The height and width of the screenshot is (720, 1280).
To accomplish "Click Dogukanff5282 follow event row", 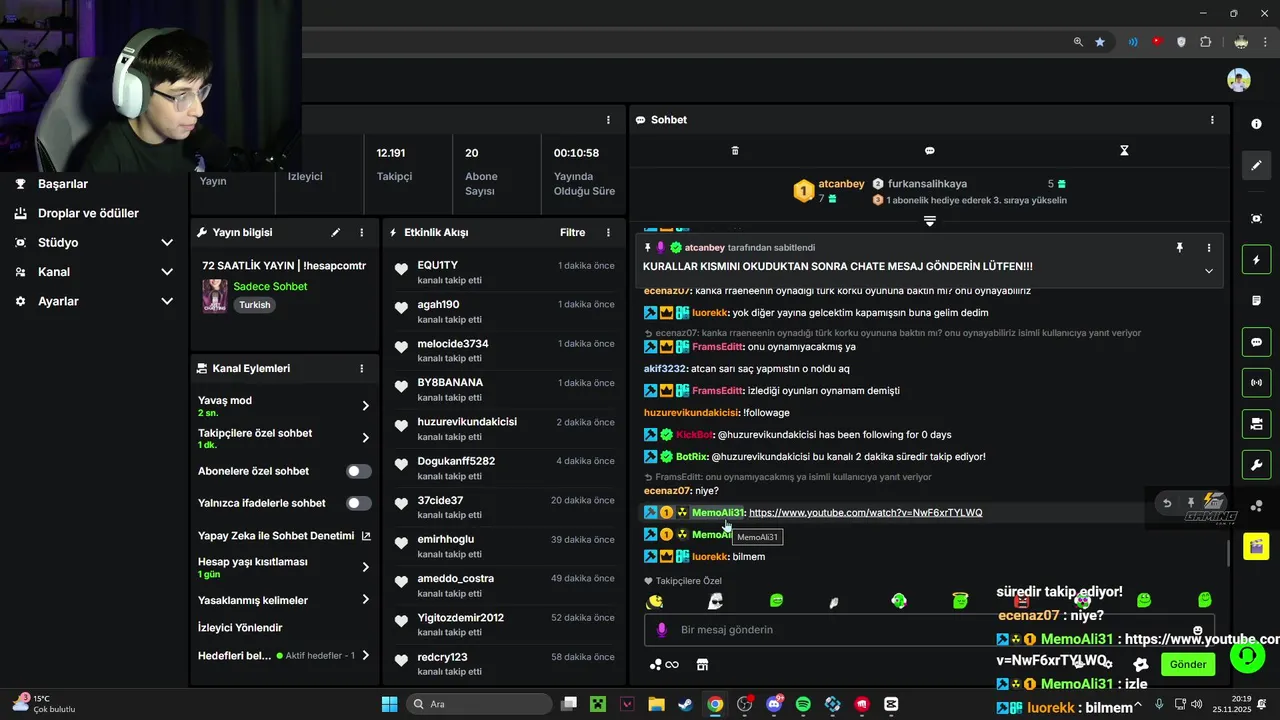I will [x=504, y=467].
